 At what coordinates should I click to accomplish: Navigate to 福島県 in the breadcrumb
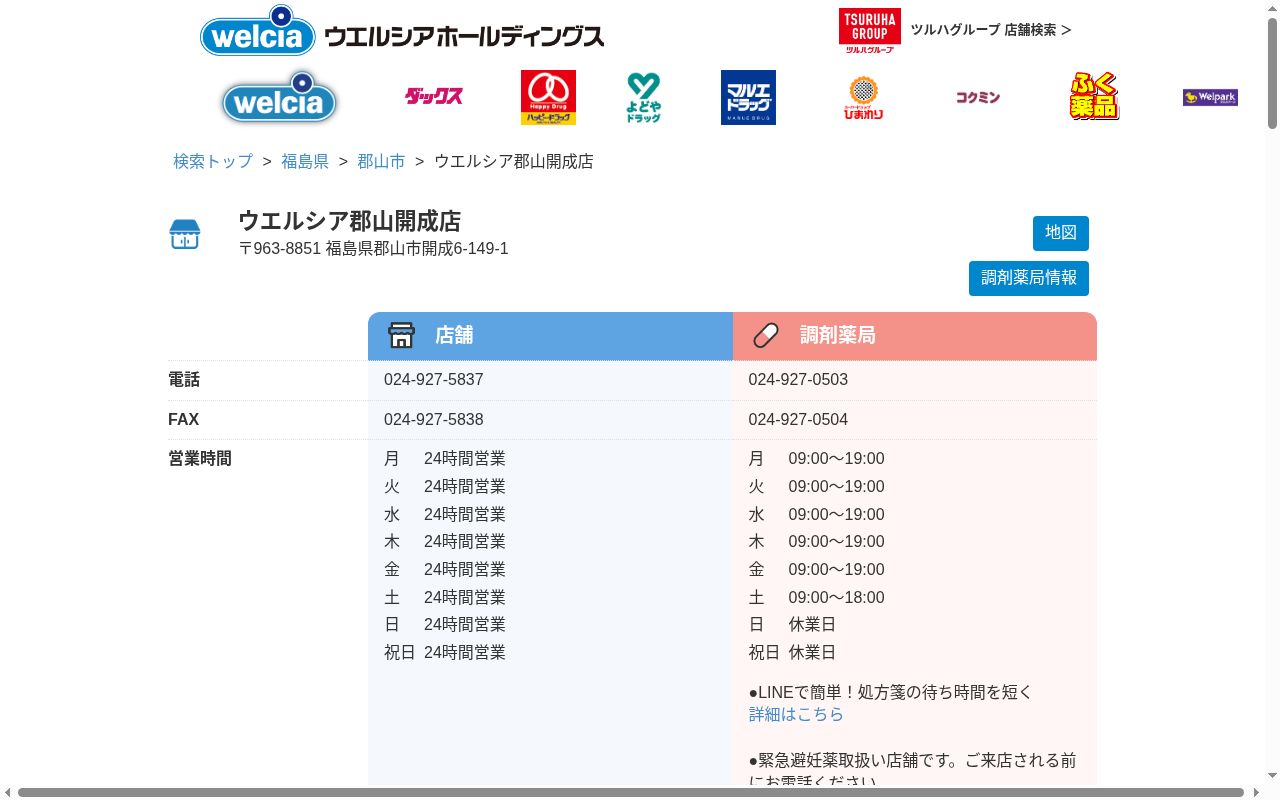(305, 161)
